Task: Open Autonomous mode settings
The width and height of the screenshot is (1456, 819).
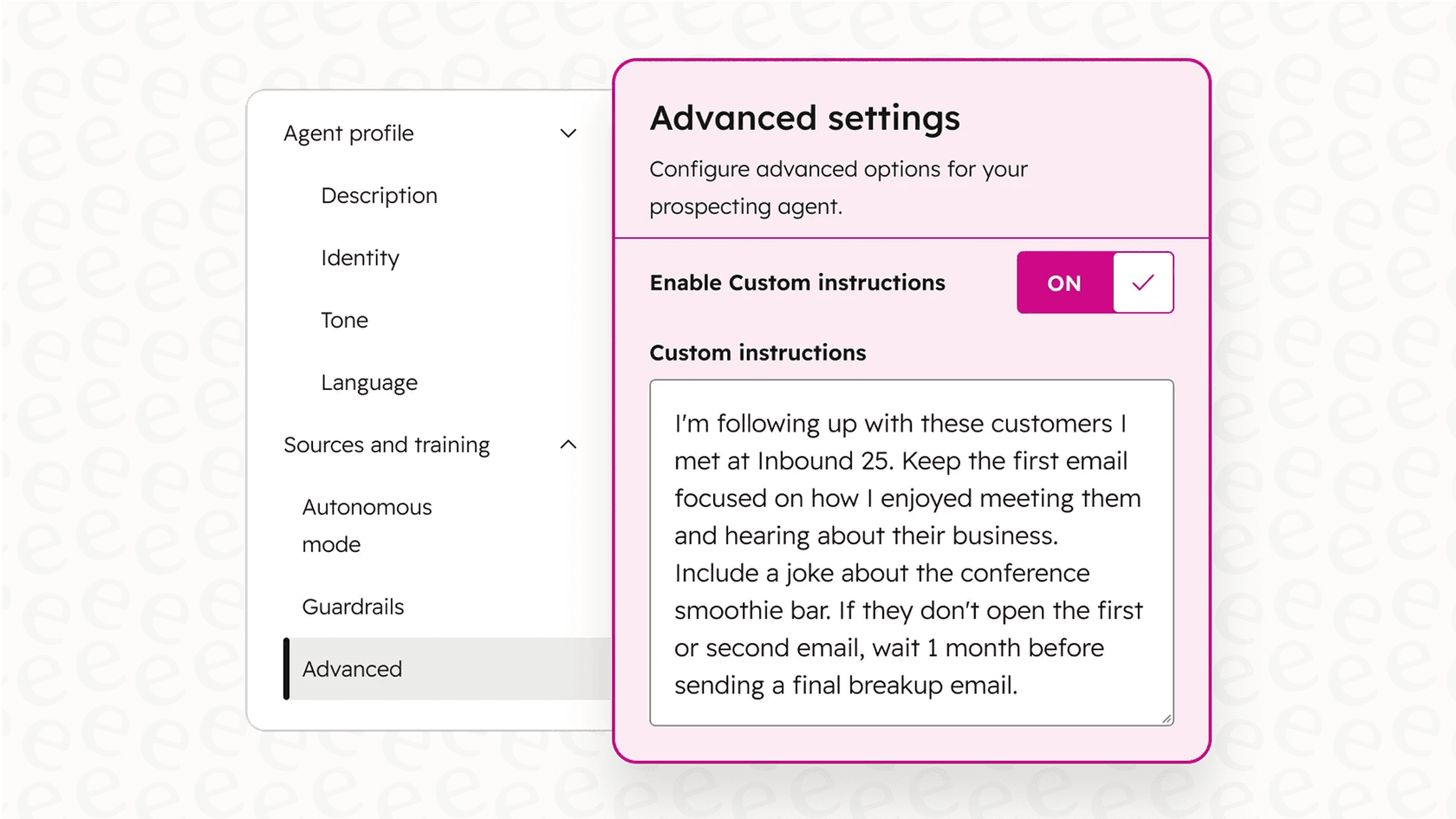Action: pos(367,524)
